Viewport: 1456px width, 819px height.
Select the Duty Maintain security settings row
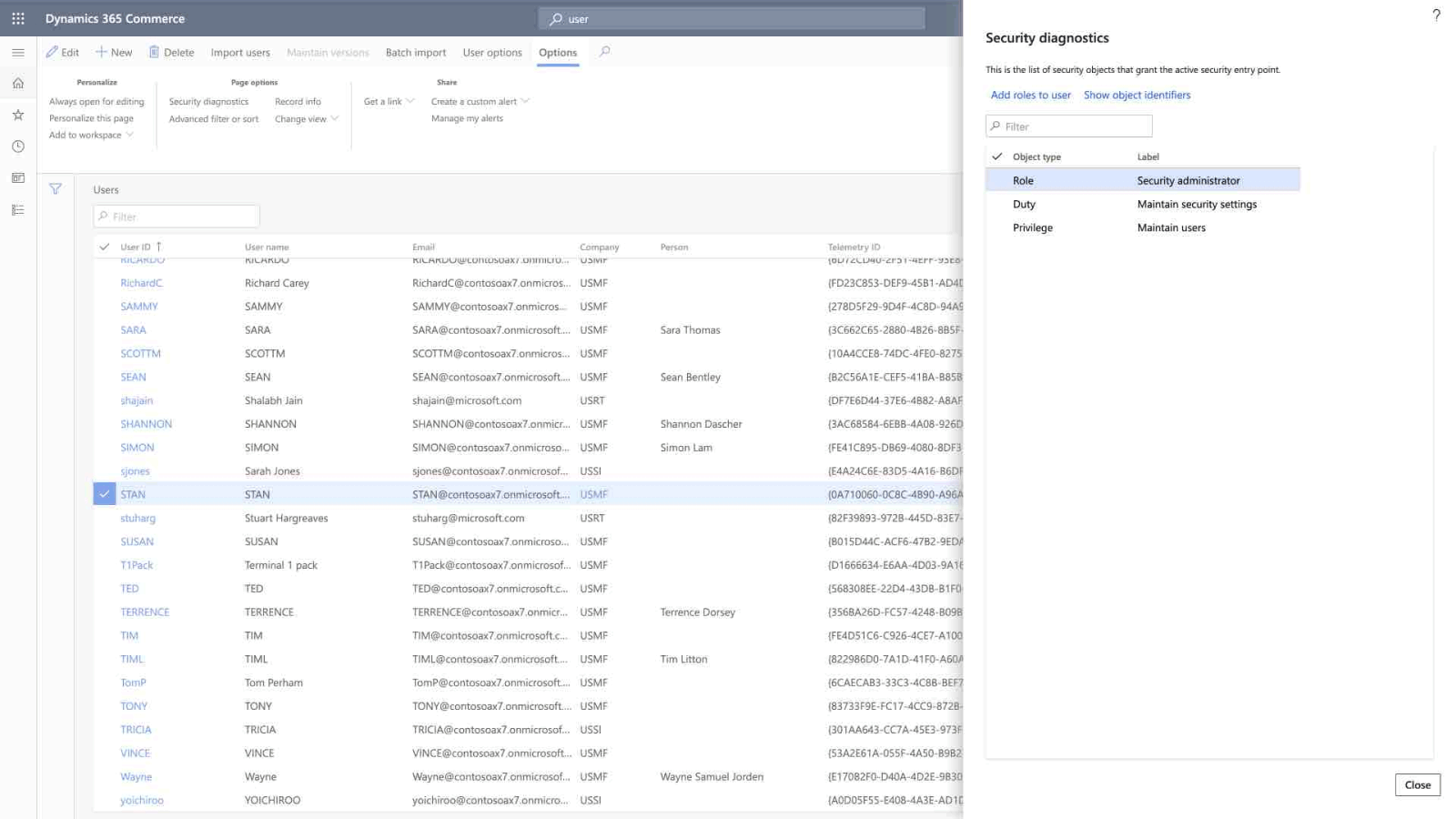point(1142,204)
